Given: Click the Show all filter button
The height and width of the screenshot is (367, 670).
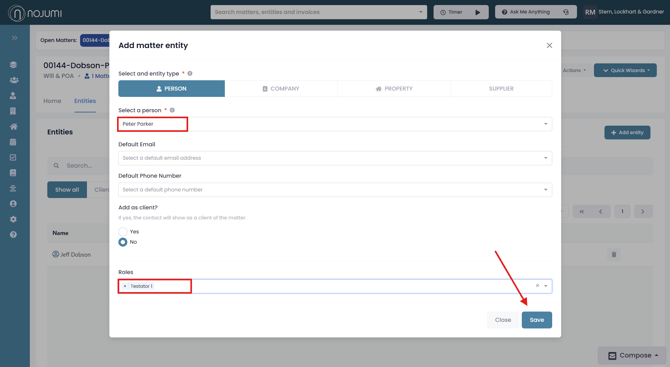Looking at the screenshot, I should [x=67, y=190].
